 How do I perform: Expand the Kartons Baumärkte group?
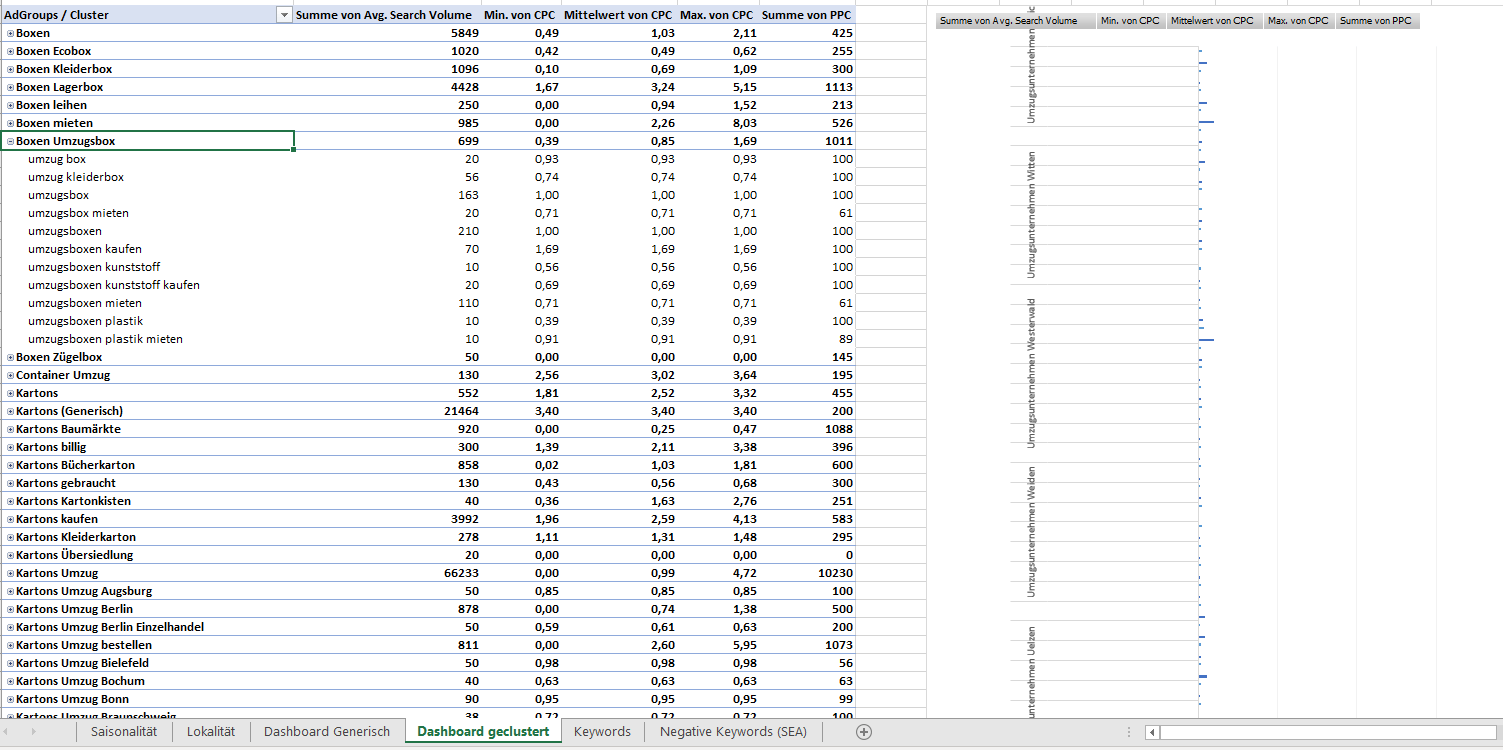10,430
